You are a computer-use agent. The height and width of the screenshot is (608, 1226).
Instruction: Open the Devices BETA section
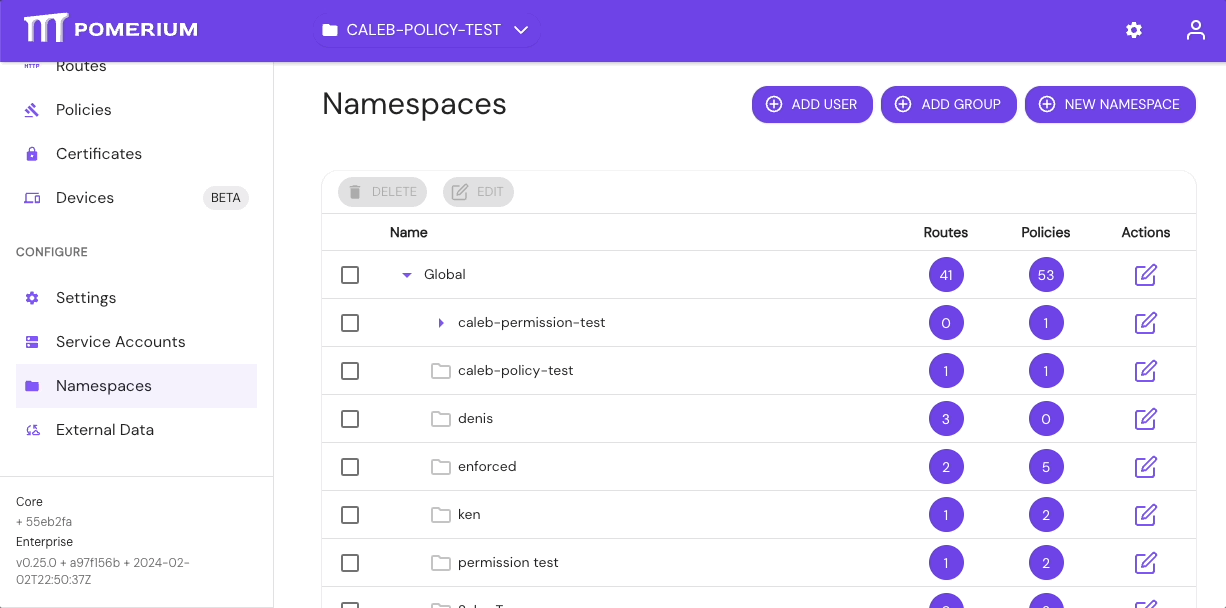point(86,197)
